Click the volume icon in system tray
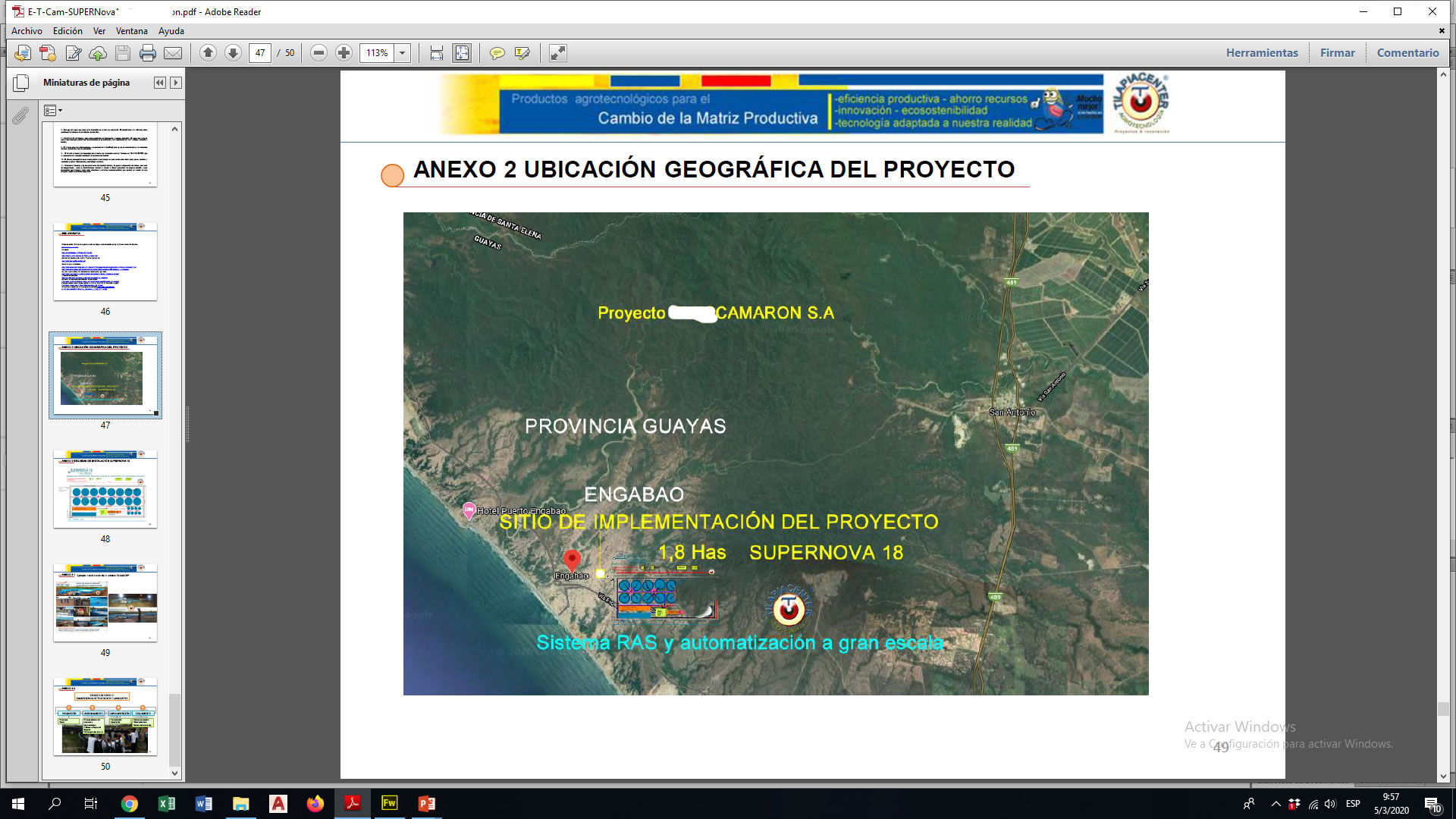 click(x=1331, y=804)
